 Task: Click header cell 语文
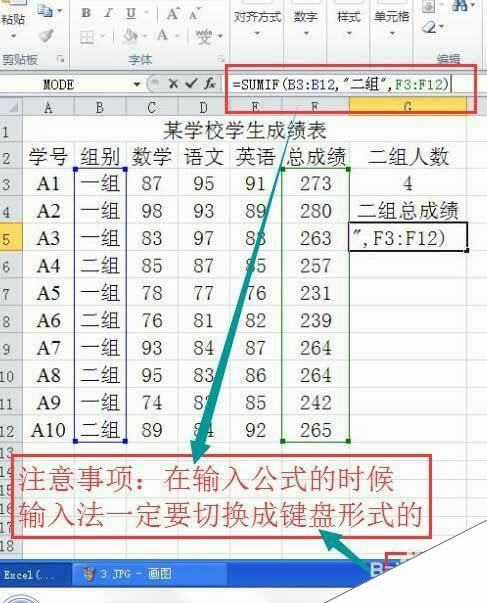(203, 157)
